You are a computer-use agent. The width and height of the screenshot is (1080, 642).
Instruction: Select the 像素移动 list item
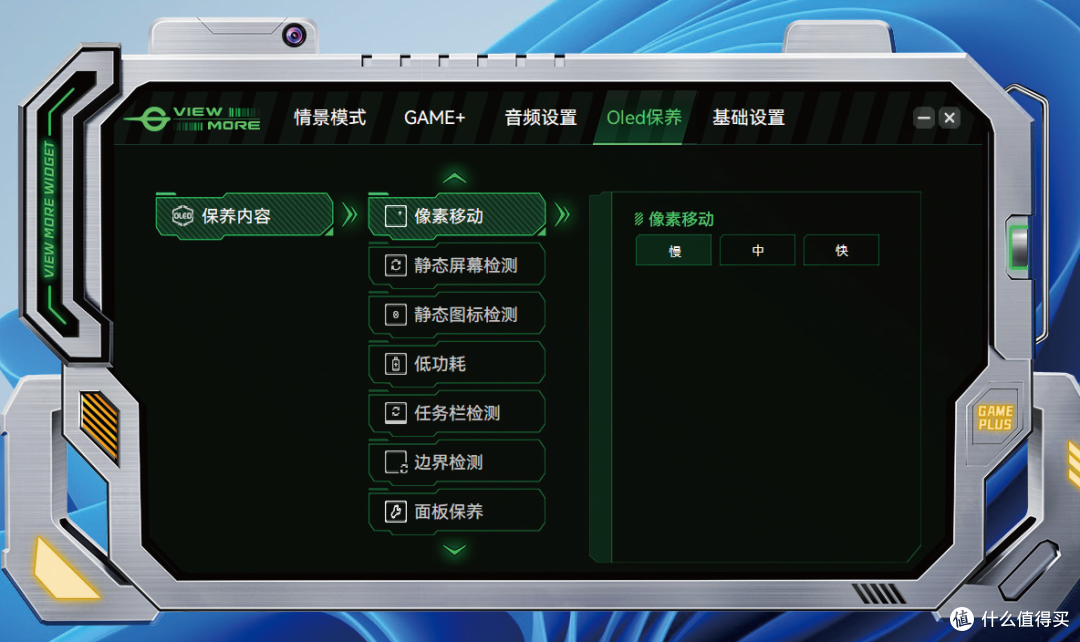click(x=457, y=216)
